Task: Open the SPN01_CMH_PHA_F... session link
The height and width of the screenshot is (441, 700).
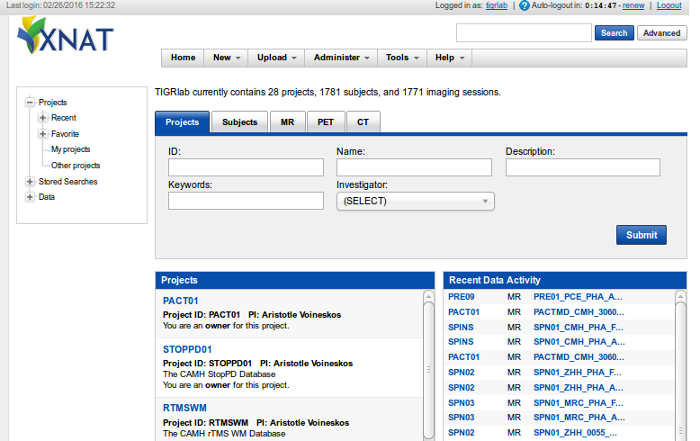Action: coord(578,327)
